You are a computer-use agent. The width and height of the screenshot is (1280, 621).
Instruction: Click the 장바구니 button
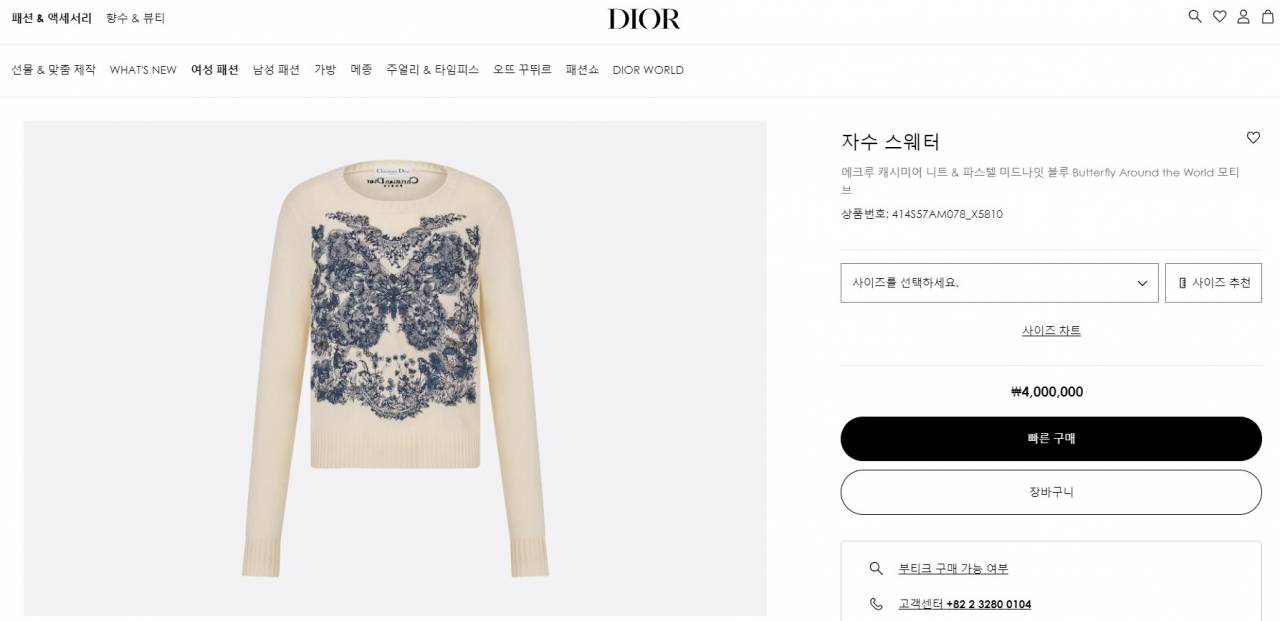point(1051,492)
